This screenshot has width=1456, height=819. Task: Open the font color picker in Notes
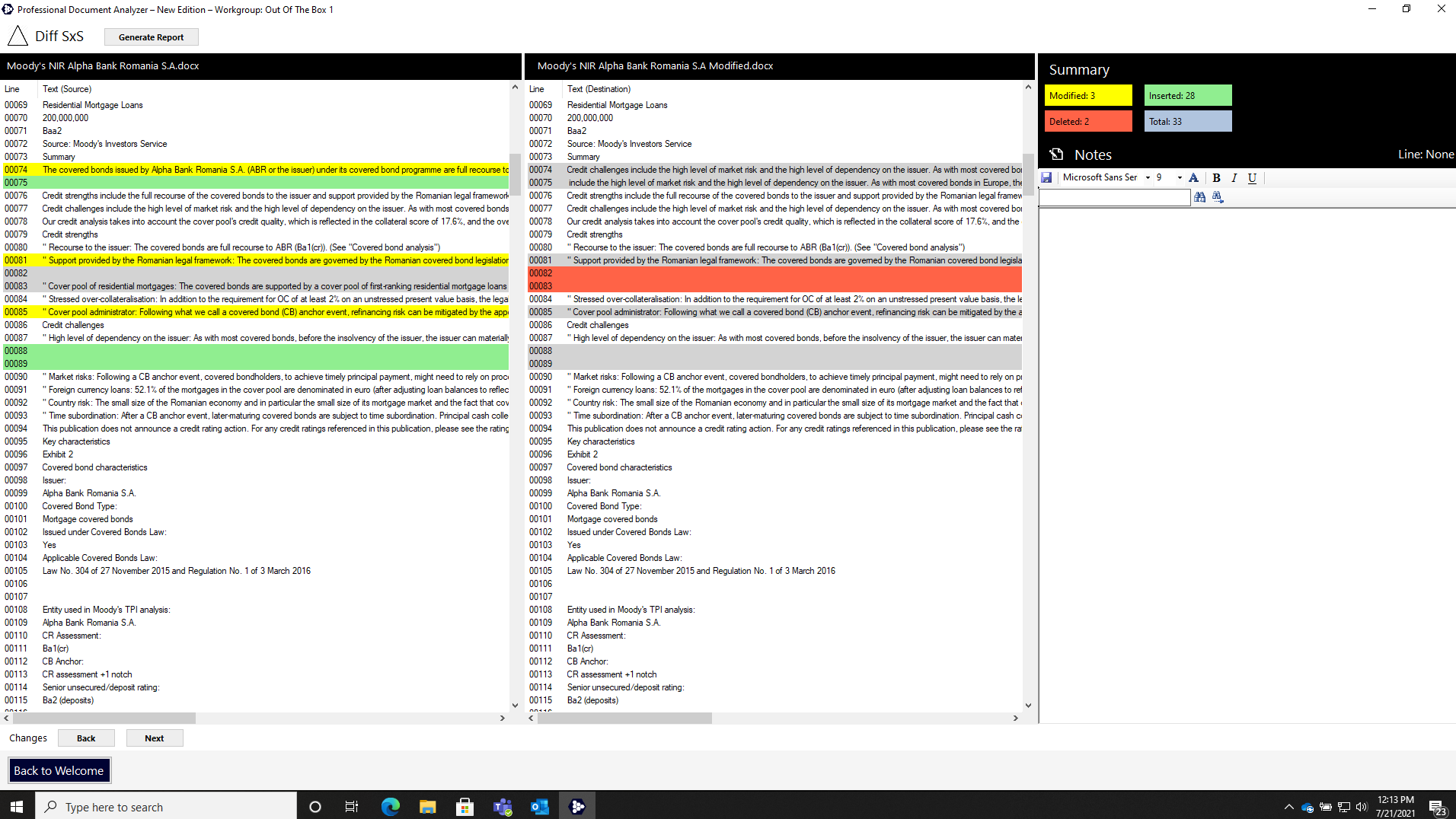pos(1193,177)
